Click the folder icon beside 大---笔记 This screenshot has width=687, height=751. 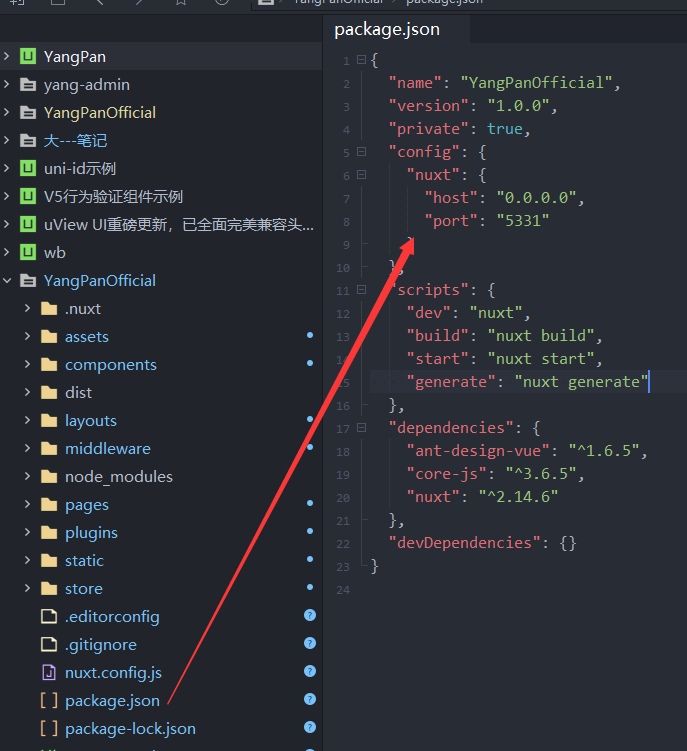coord(28,141)
